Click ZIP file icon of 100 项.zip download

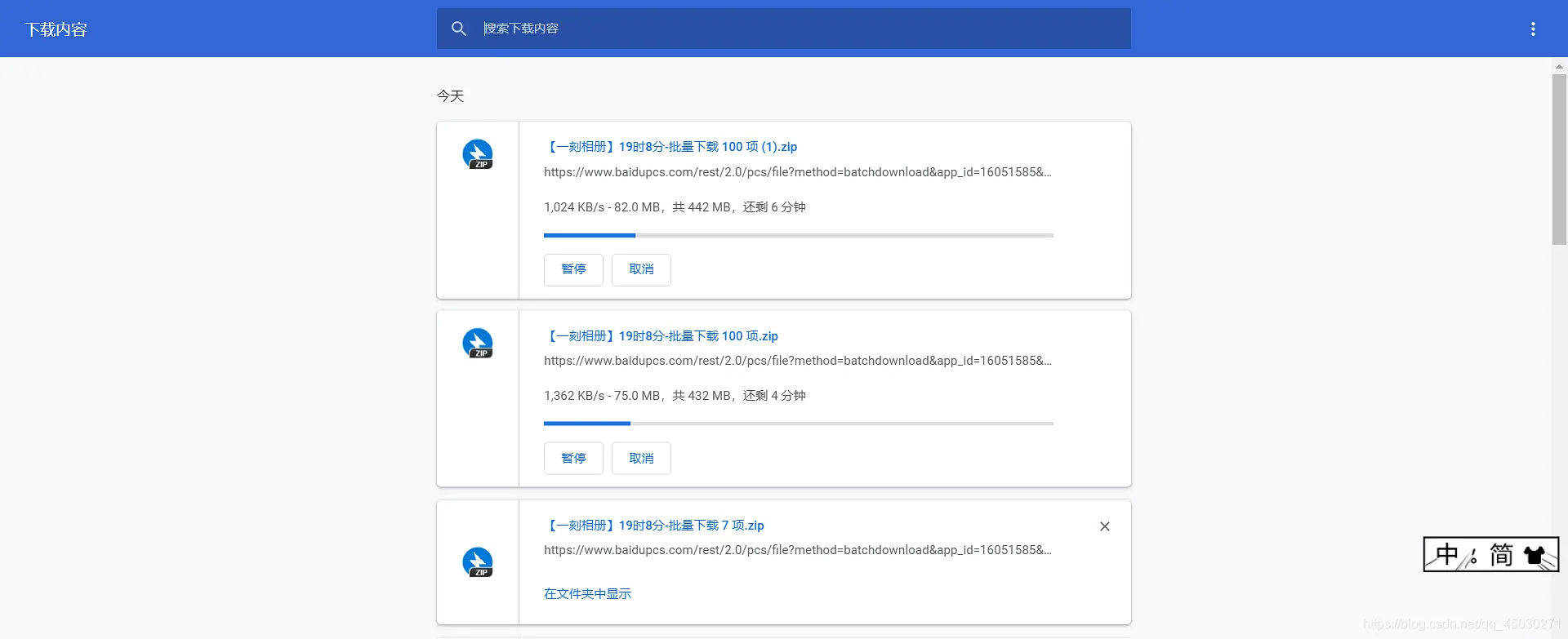478,343
